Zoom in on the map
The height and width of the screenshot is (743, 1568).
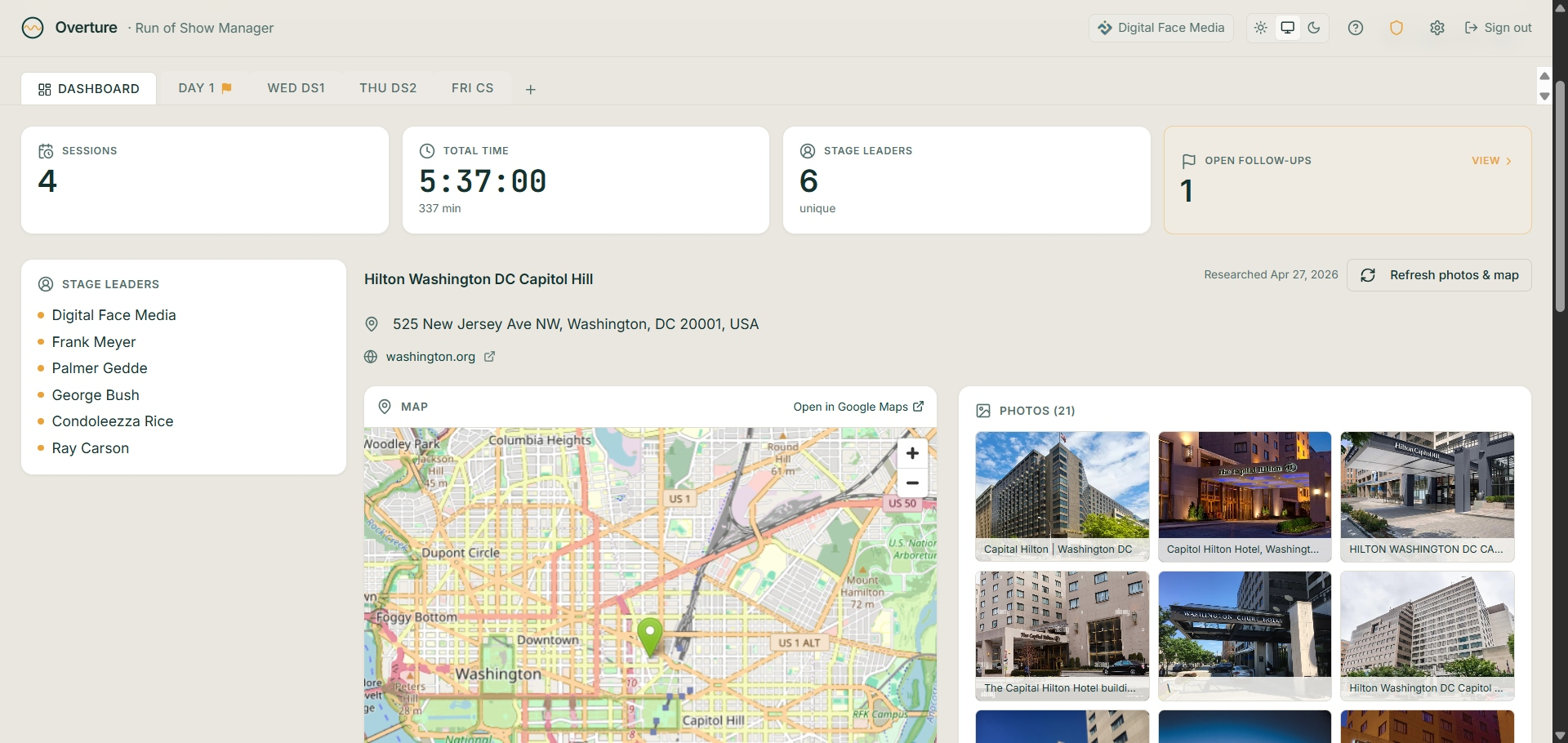(912, 453)
